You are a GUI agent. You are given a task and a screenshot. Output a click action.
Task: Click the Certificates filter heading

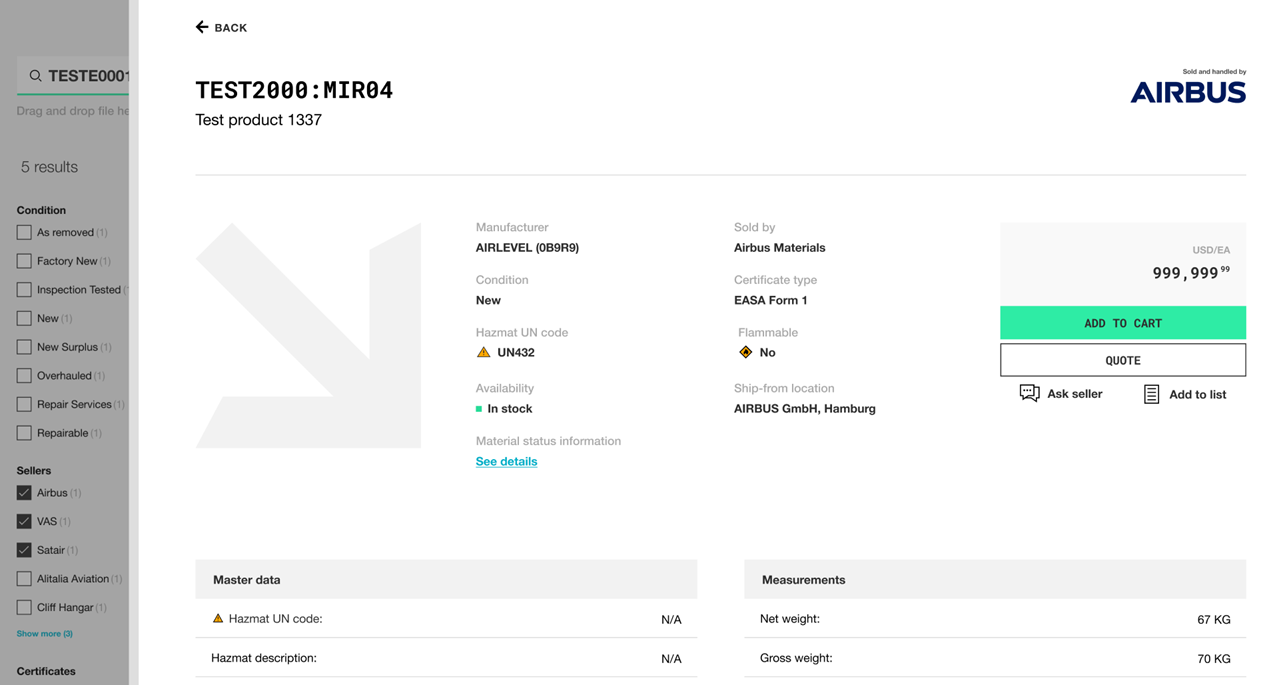[46, 671]
